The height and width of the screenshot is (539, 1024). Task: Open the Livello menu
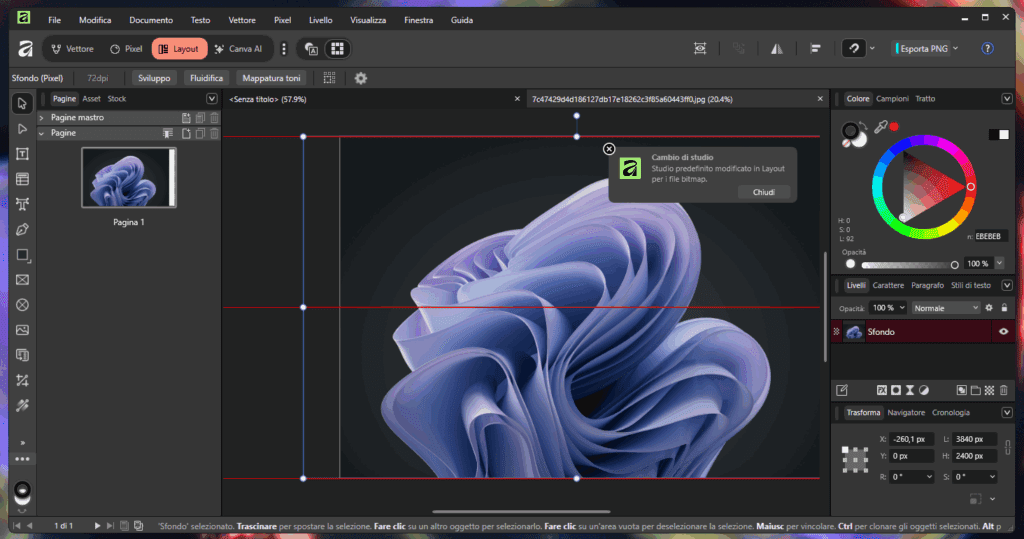[x=321, y=20]
